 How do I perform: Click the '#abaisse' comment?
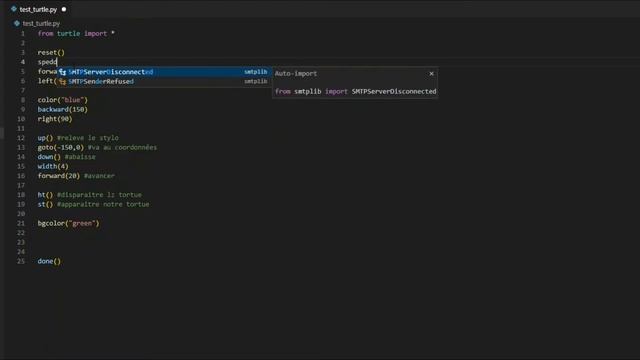tap(80, 157)
